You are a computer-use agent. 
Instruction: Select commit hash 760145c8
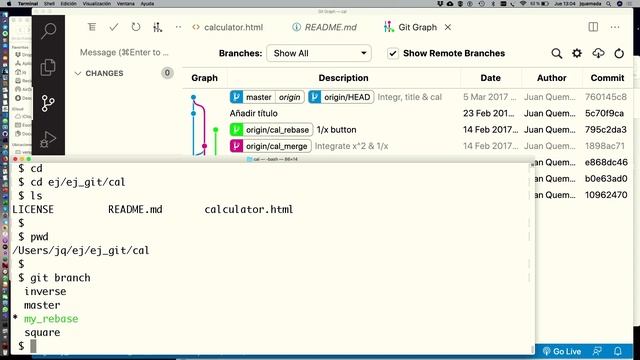click(x=606, y=97)
